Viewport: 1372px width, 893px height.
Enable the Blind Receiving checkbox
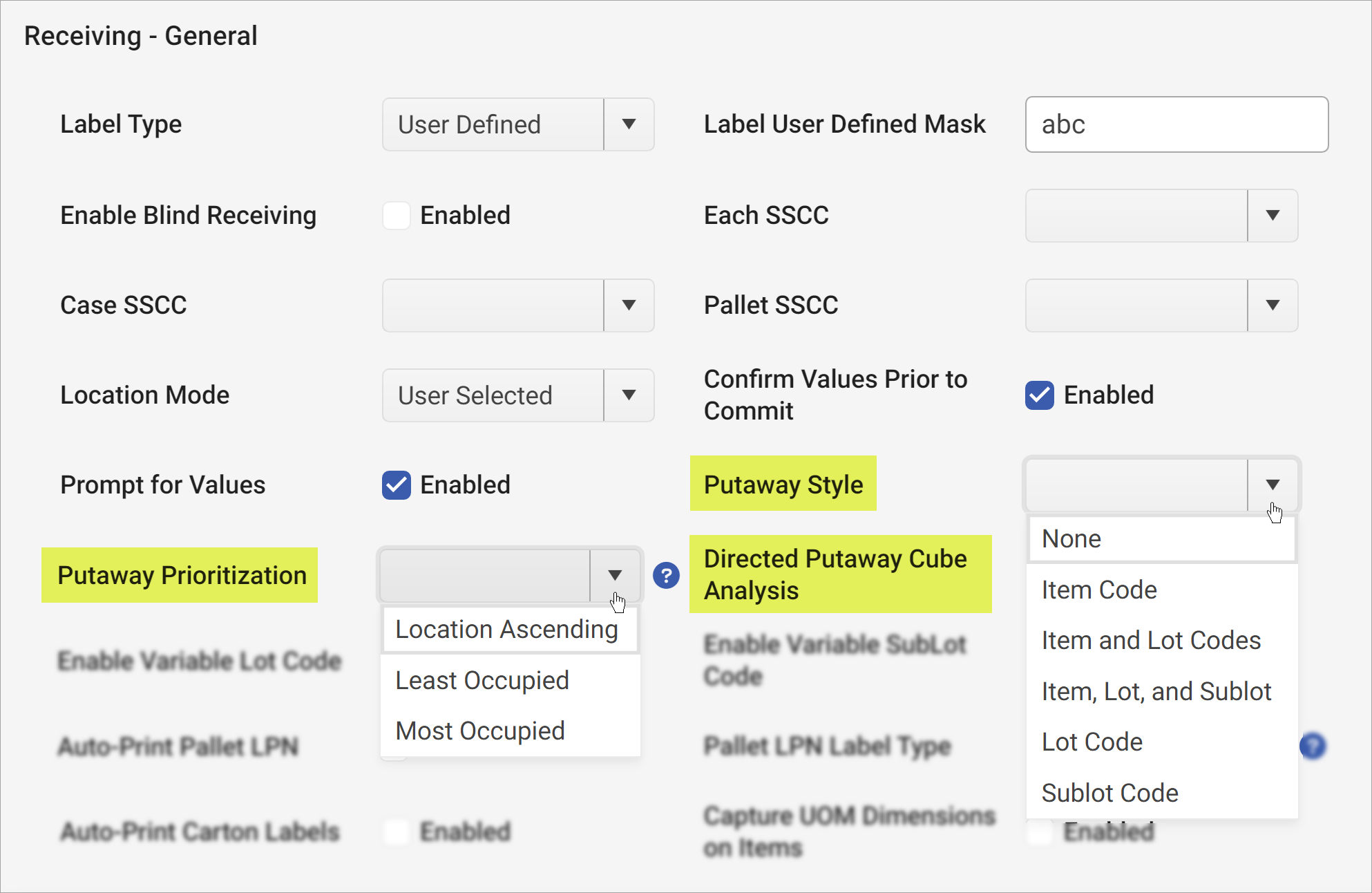point(396,215)
